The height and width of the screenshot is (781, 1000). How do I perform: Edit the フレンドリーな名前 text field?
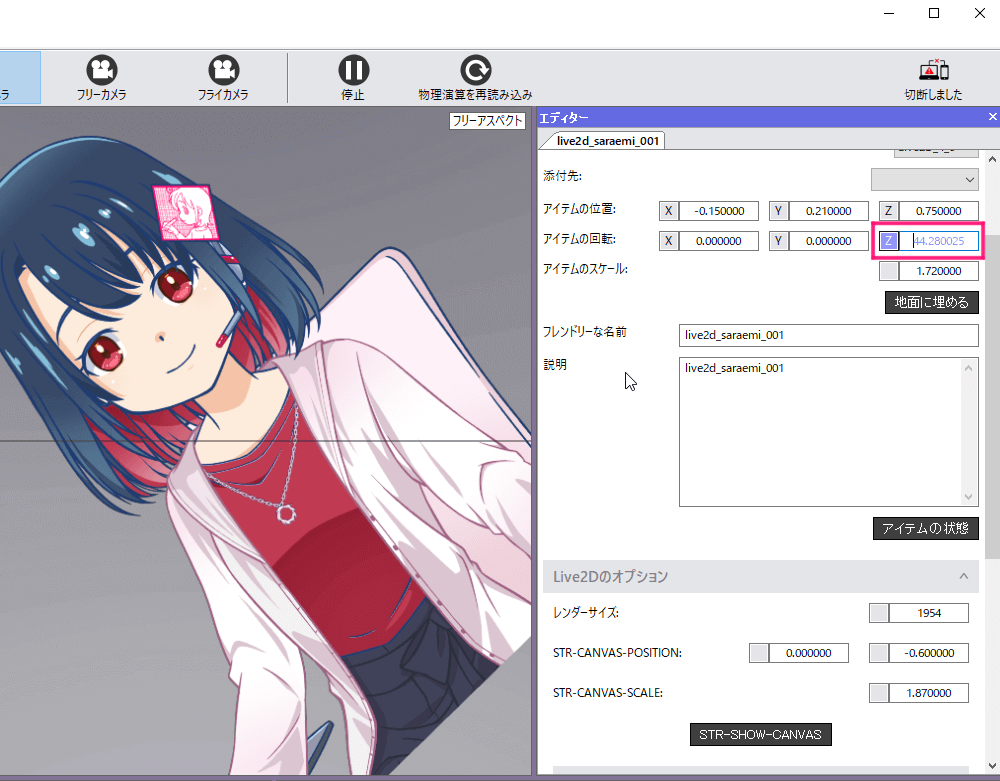(828, 335)
